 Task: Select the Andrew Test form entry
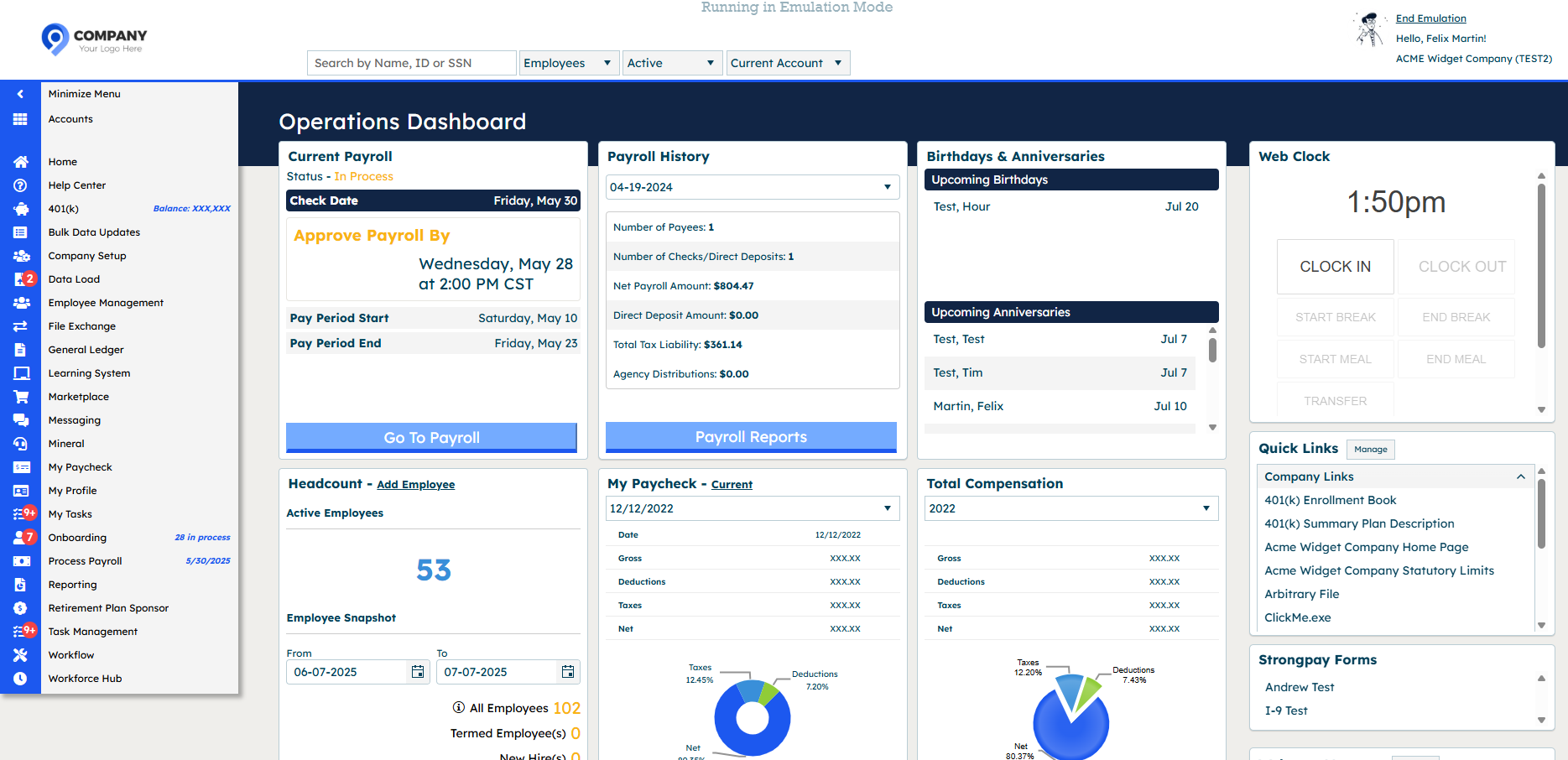coord(1300,687)
